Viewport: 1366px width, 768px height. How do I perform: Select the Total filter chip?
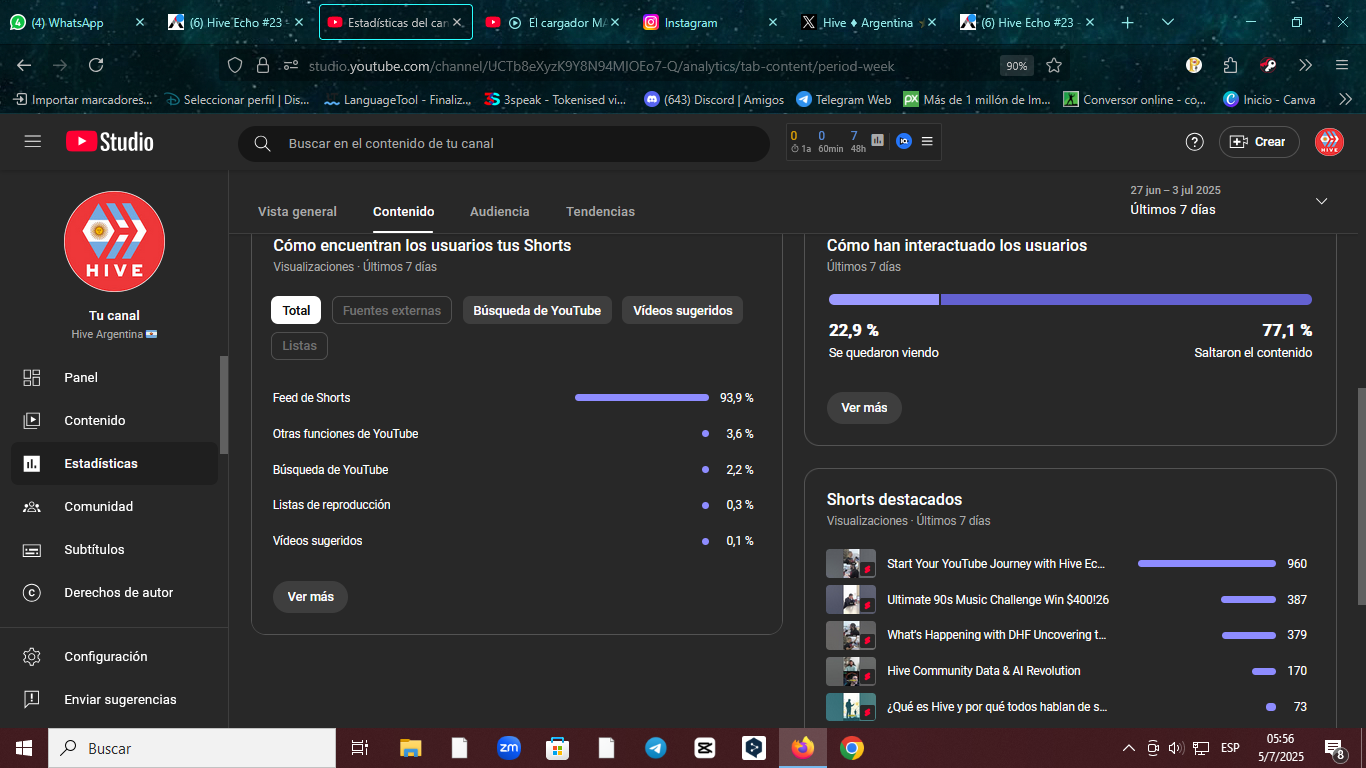click(x=296, y=310)
